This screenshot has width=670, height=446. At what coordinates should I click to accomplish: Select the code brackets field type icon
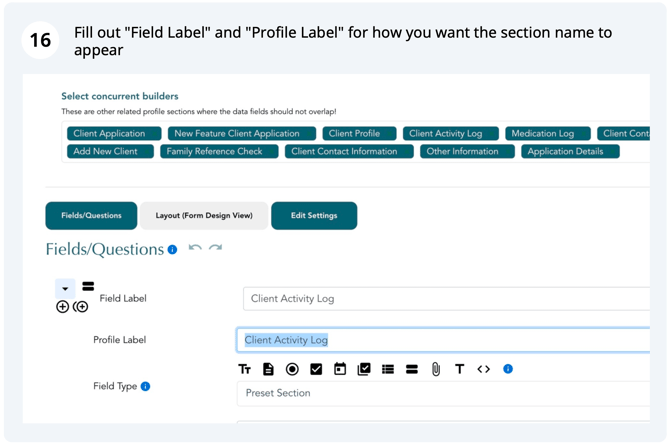tap(484, 369)
